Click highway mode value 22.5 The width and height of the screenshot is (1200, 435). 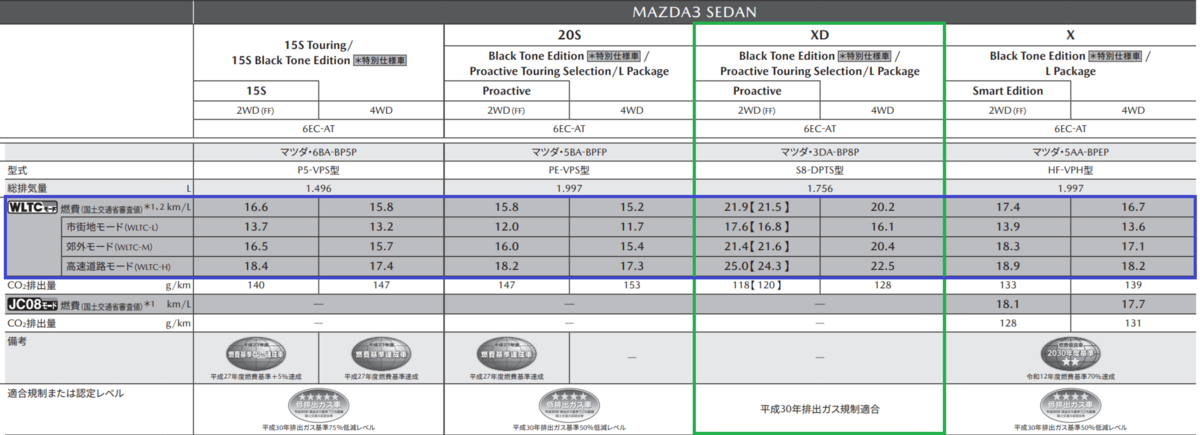[882, 266]
